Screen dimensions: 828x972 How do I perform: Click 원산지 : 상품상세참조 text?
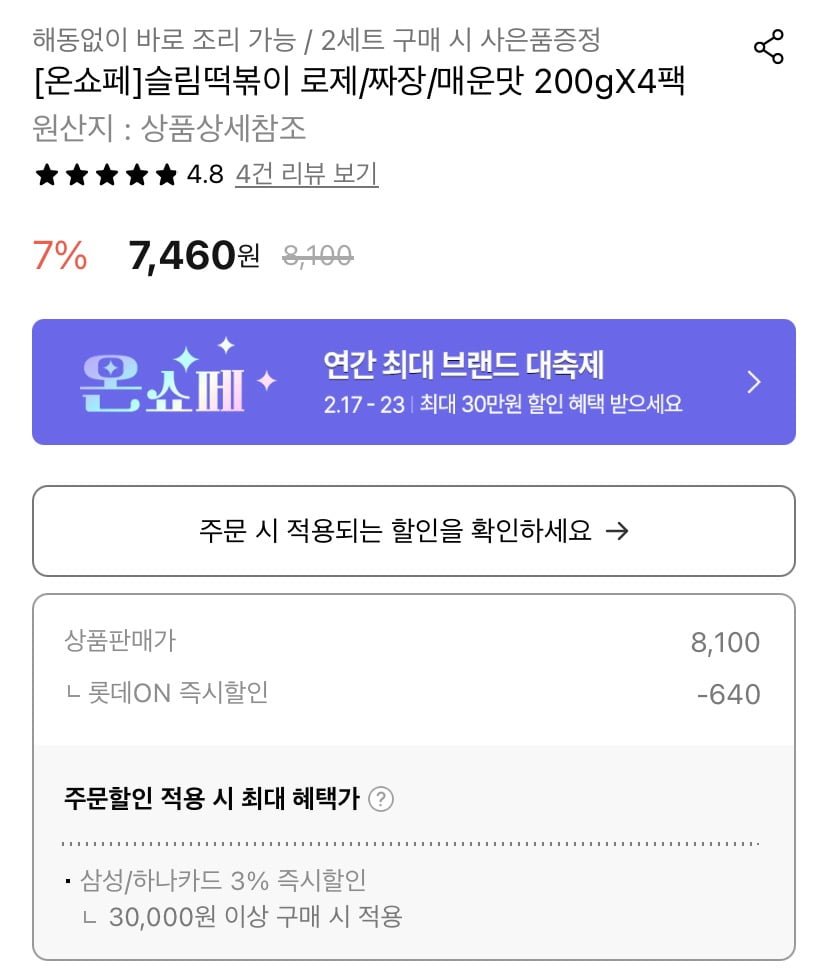pos(170,128)
